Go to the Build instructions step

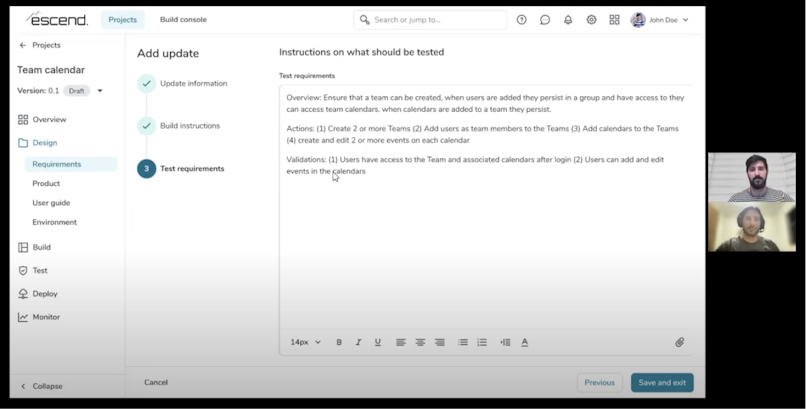click(x=178, y=126)
